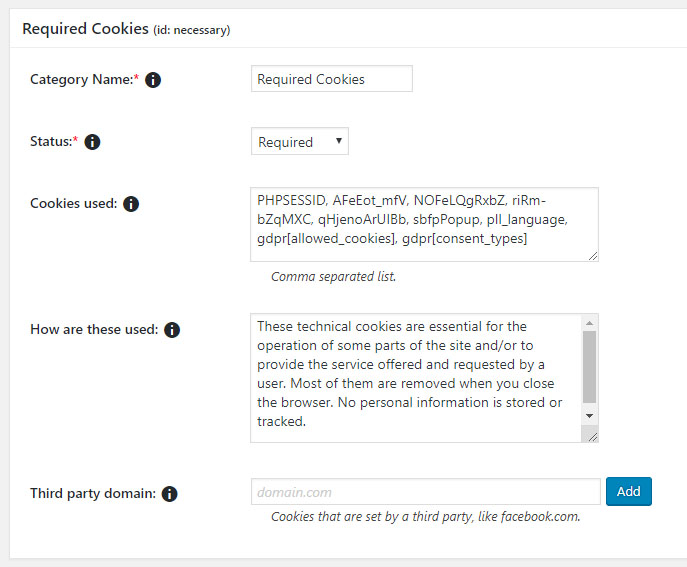The width and height of the screenshot is (687, 567).
Task: Click the info icon beside Category Name
Action: [153, 80]
